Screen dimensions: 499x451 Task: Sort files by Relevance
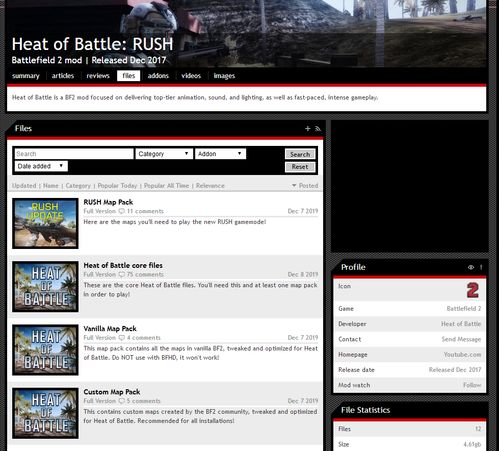[210, 186]
